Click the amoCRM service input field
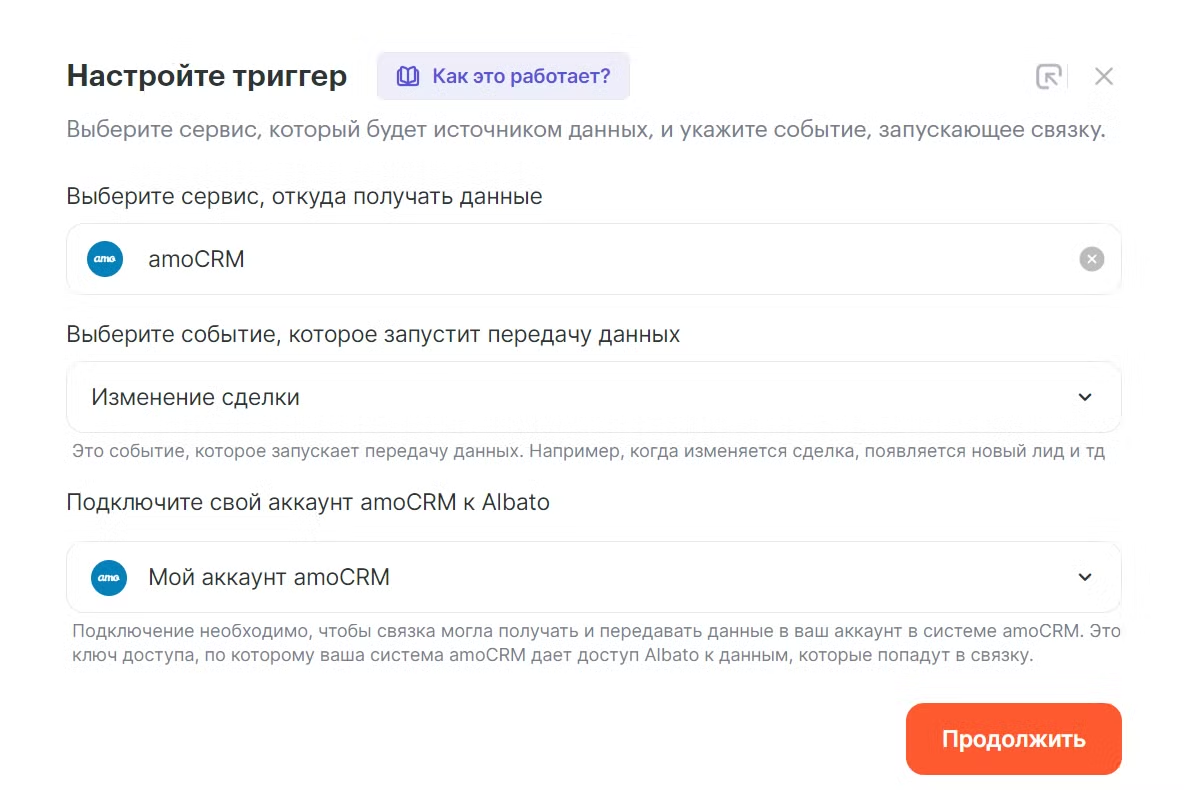 point(600,259)
